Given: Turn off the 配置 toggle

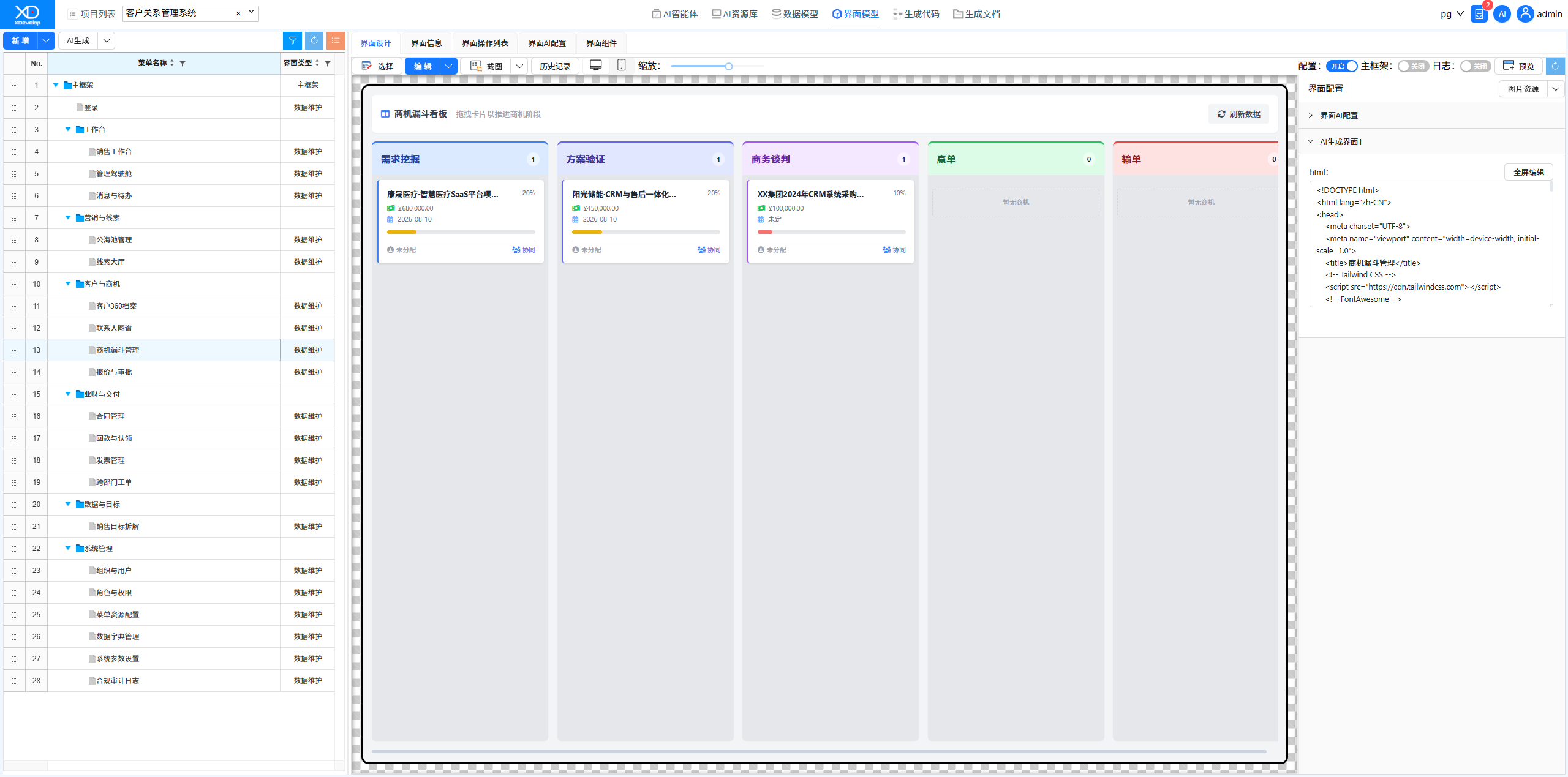Looking at the screenshot, I should (x=1341, y=66).
